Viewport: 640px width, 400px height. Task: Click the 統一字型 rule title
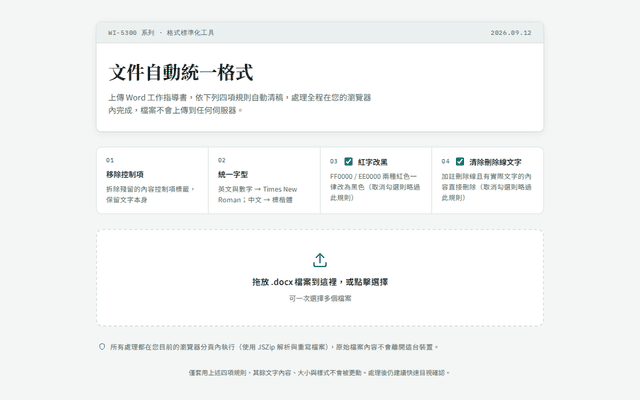(233, 174)
